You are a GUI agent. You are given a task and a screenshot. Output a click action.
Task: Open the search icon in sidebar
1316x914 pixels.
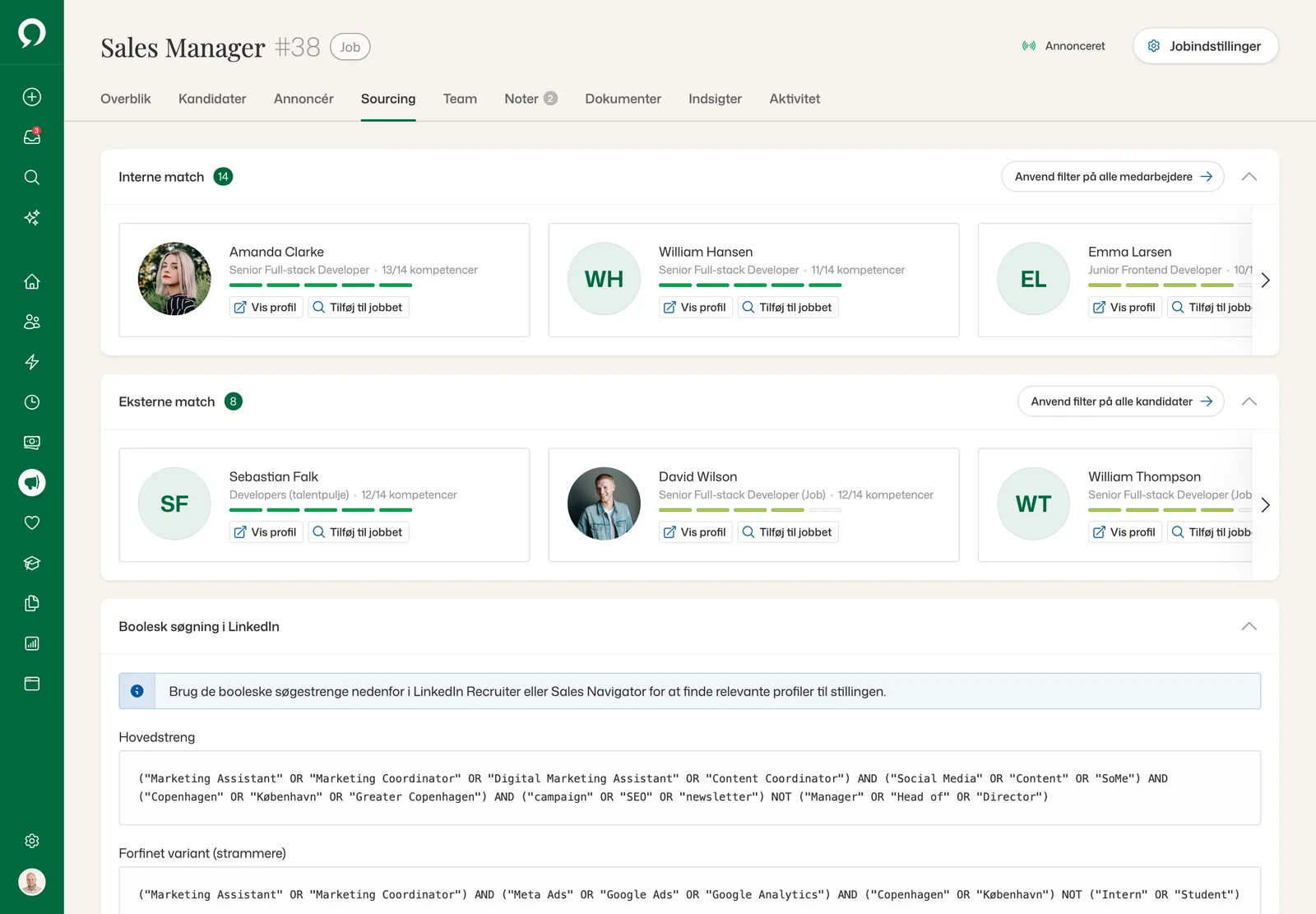point(32,177)
